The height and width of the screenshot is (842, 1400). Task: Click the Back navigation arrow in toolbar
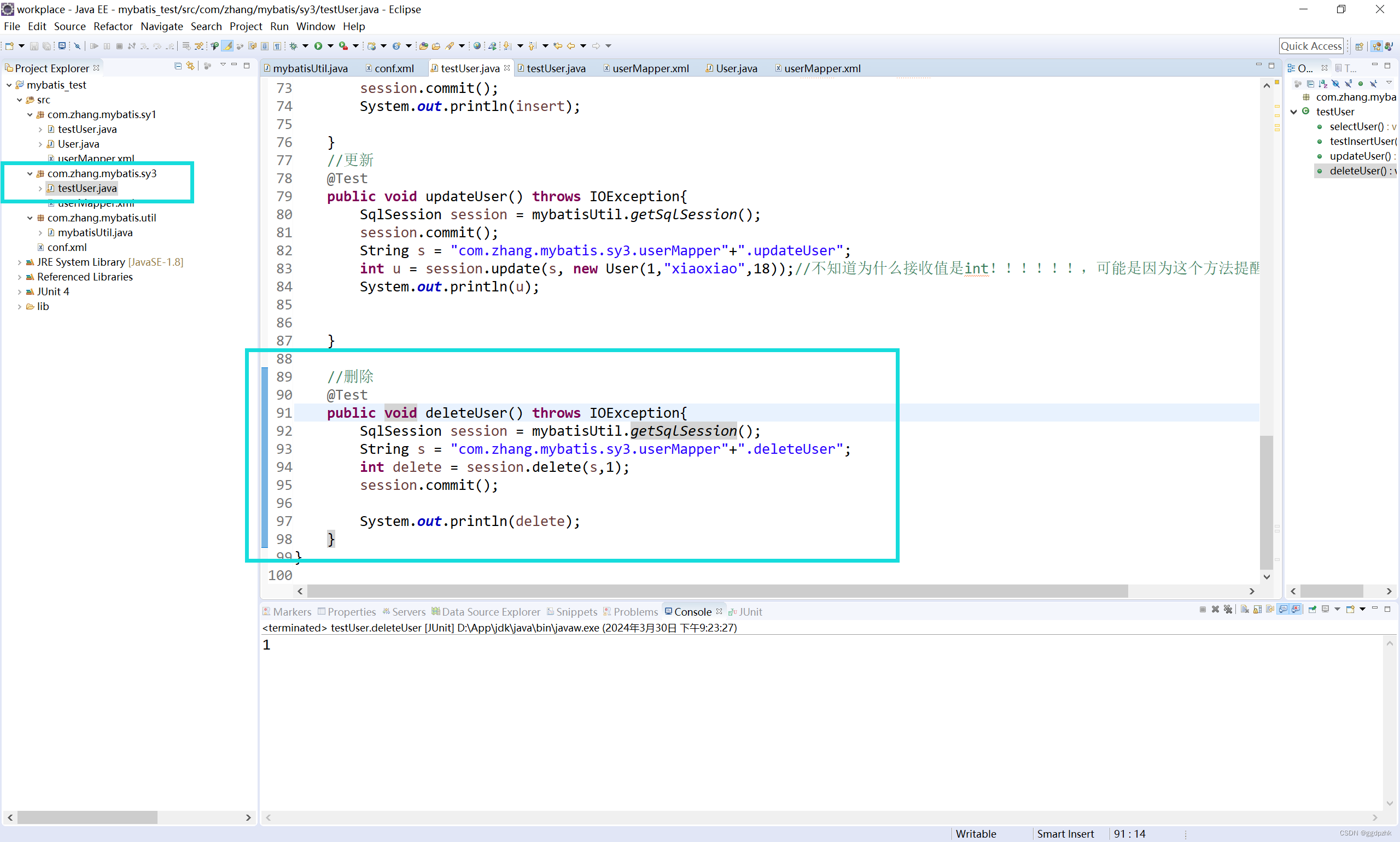pyautogui.click(x=571, y=46)
